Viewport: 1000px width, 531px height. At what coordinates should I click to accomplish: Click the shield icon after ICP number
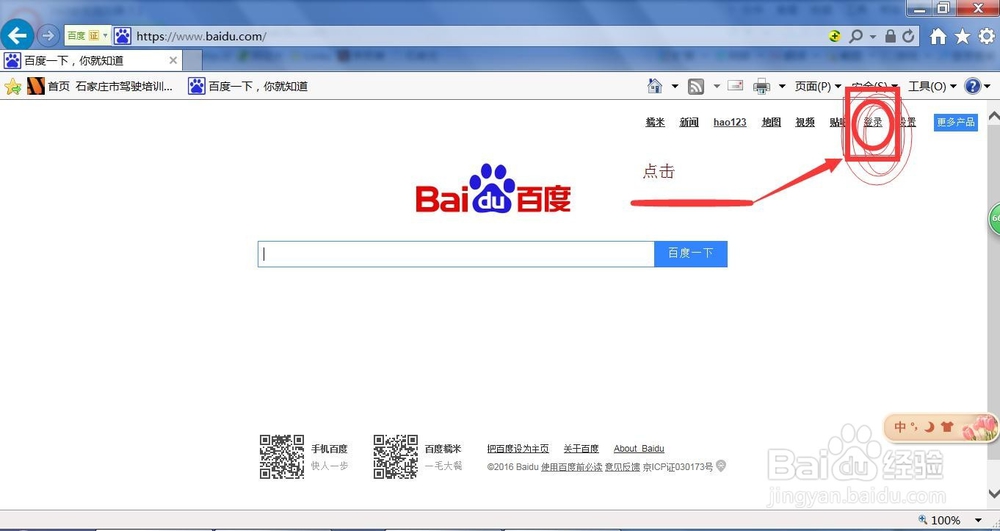(721, 467)
